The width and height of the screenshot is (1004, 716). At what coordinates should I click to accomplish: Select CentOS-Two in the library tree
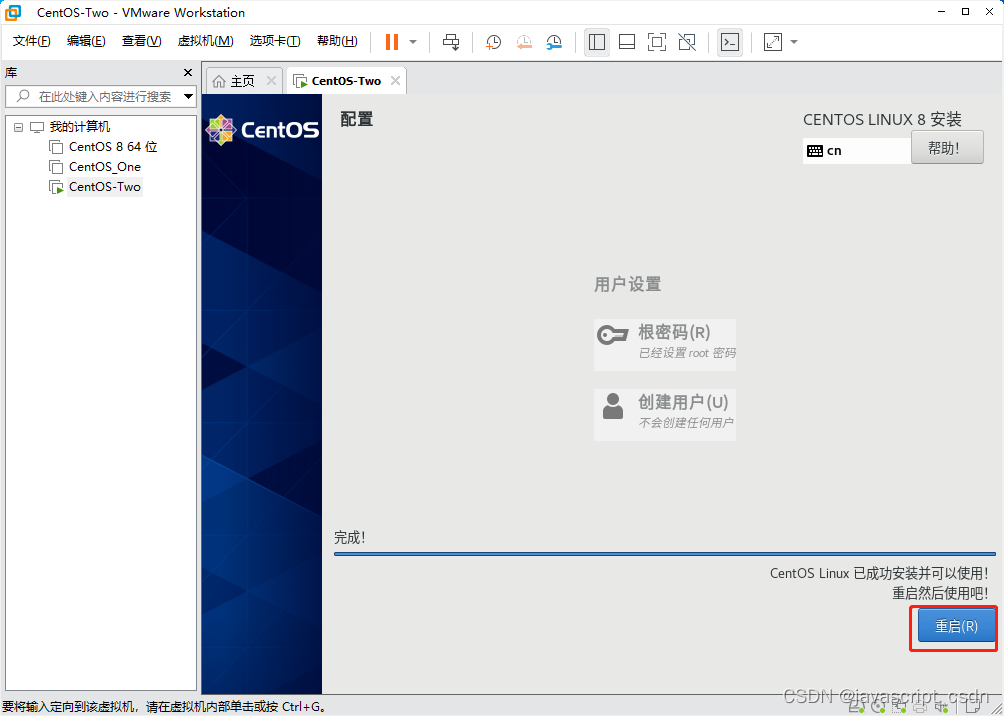click(x=104, y=187)
